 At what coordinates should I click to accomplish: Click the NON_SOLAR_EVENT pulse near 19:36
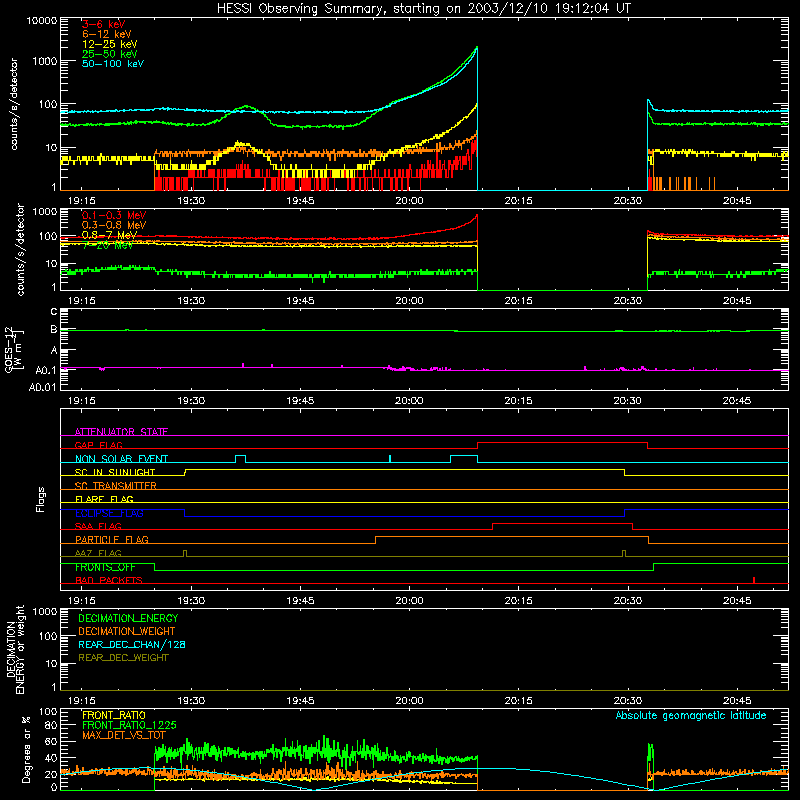pos(240,458)
